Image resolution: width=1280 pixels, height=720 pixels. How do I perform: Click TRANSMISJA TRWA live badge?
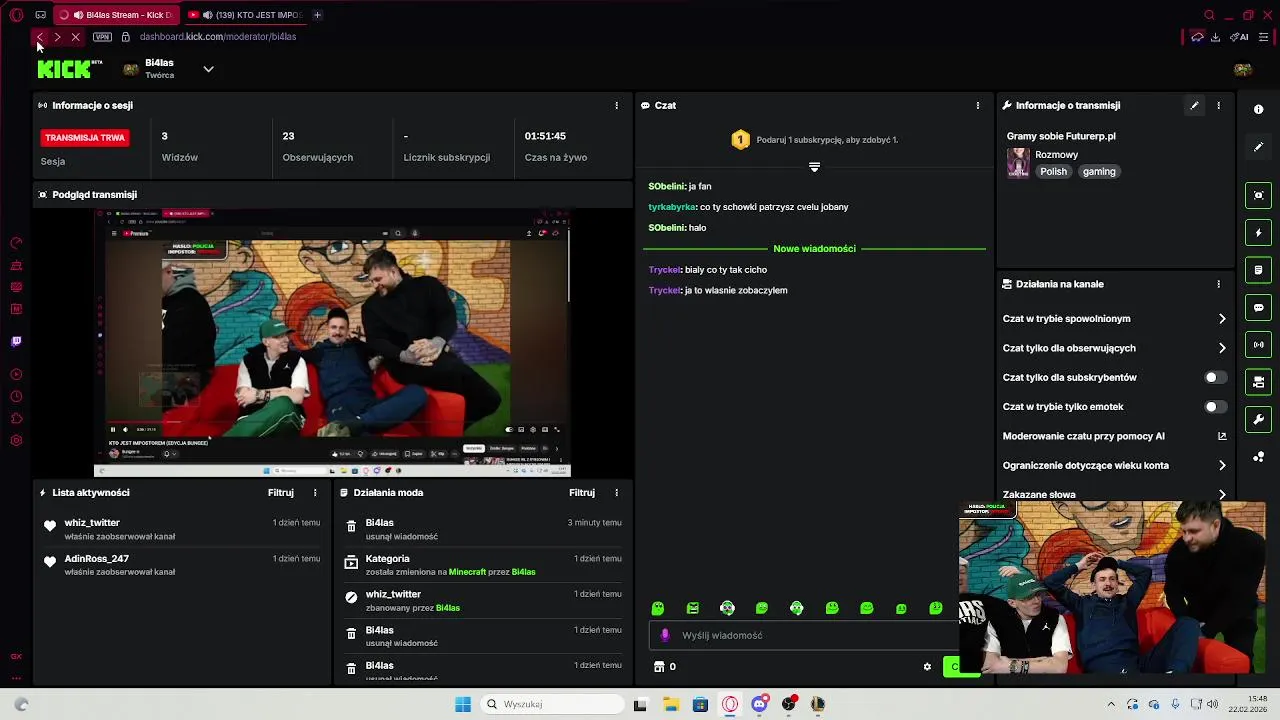pyautogui.click(x=85, y=138)
